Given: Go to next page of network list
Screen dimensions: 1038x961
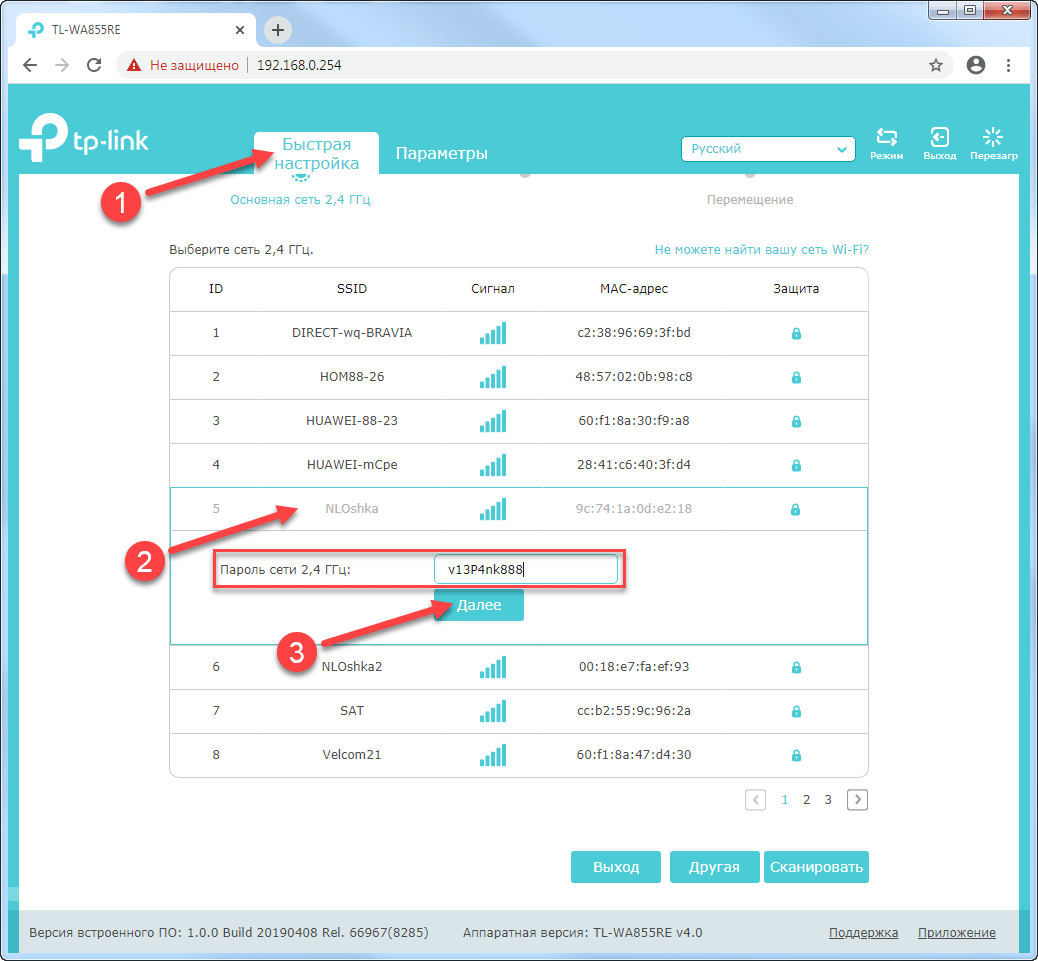Looking at the screenshot, I should (856, 799).
